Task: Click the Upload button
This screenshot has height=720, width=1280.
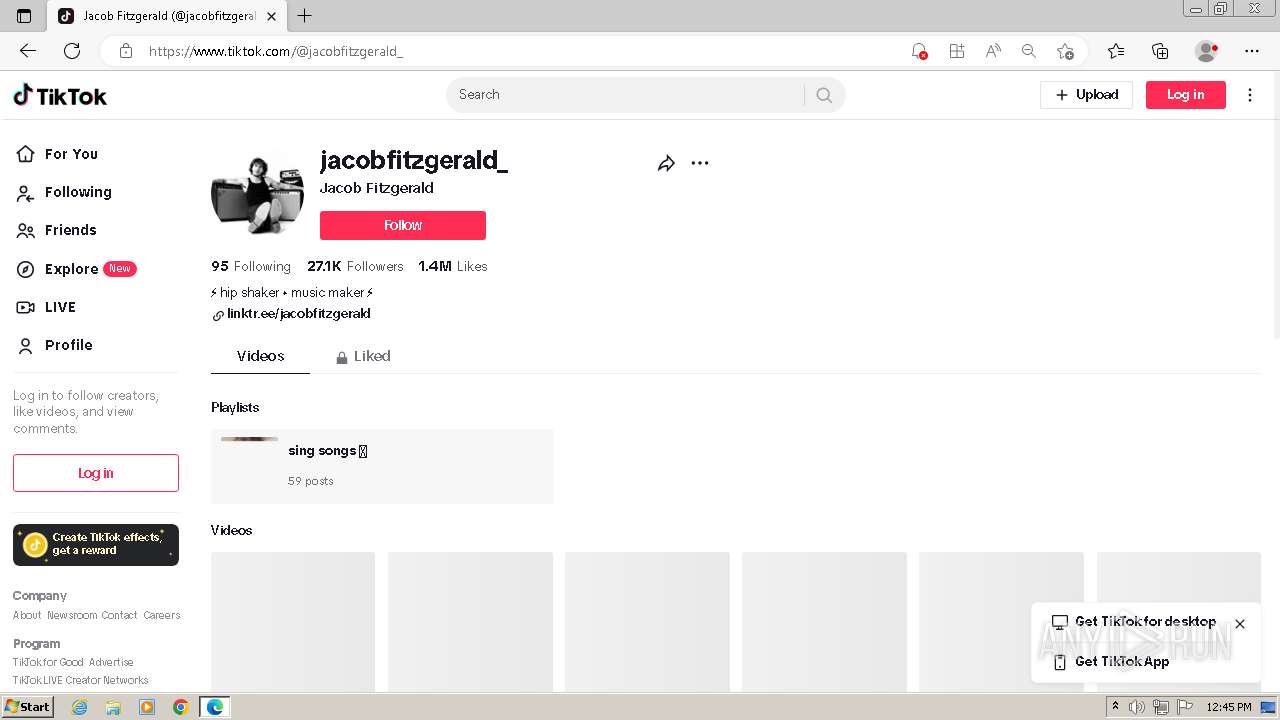Action: tap(1086, 95)
